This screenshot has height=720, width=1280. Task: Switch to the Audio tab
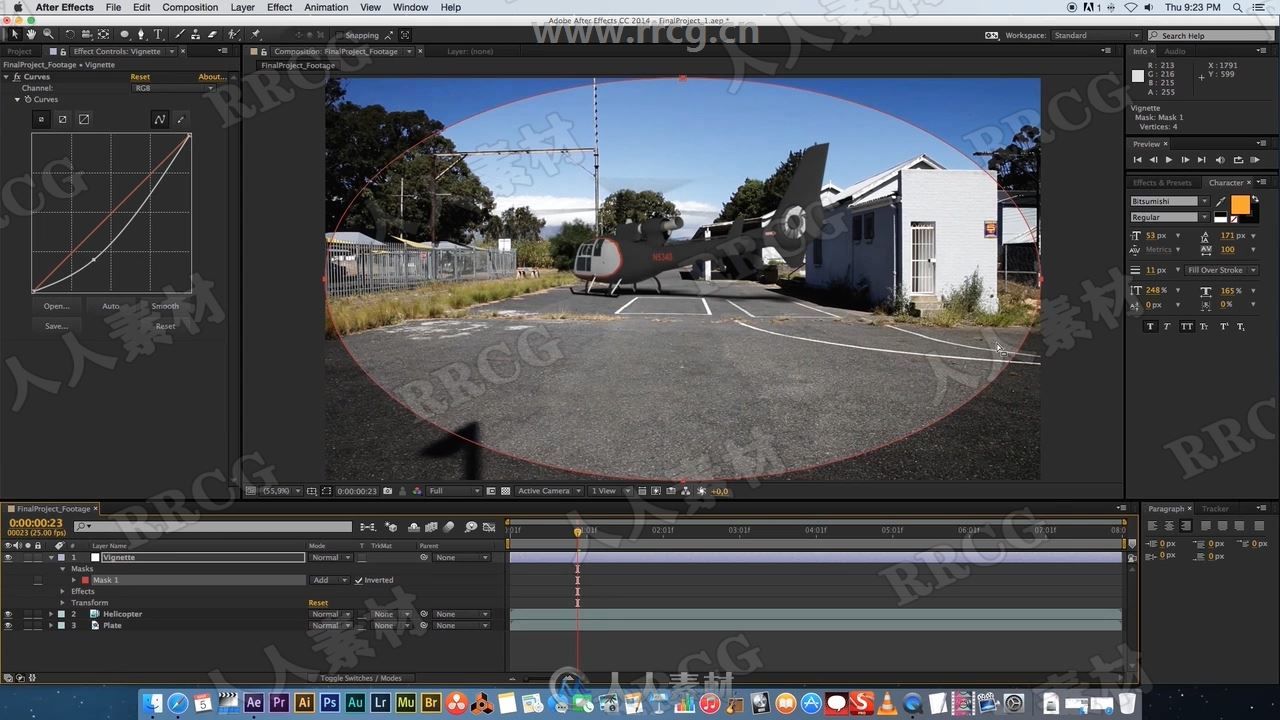pos(1175,51)
